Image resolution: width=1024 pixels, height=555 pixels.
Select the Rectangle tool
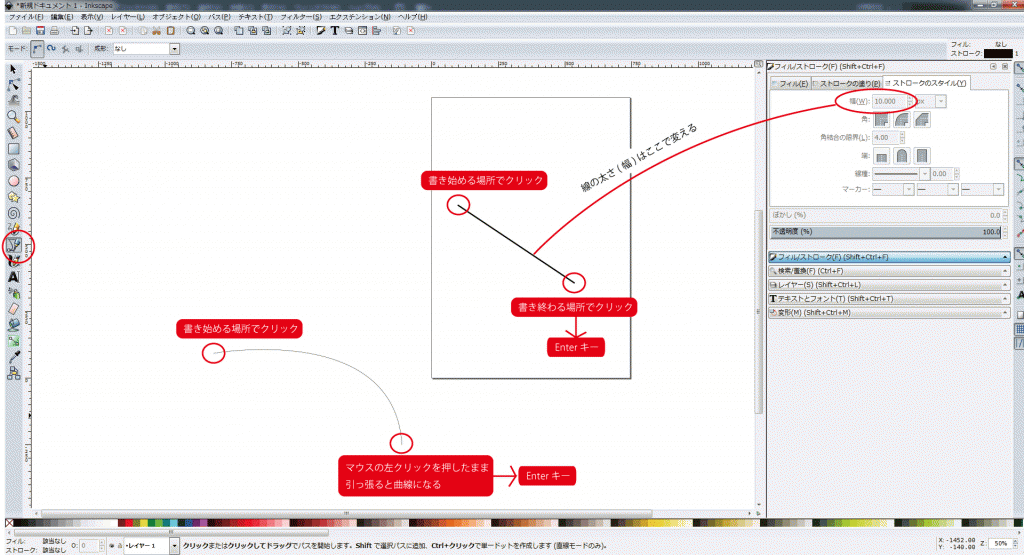pos(13,149)
